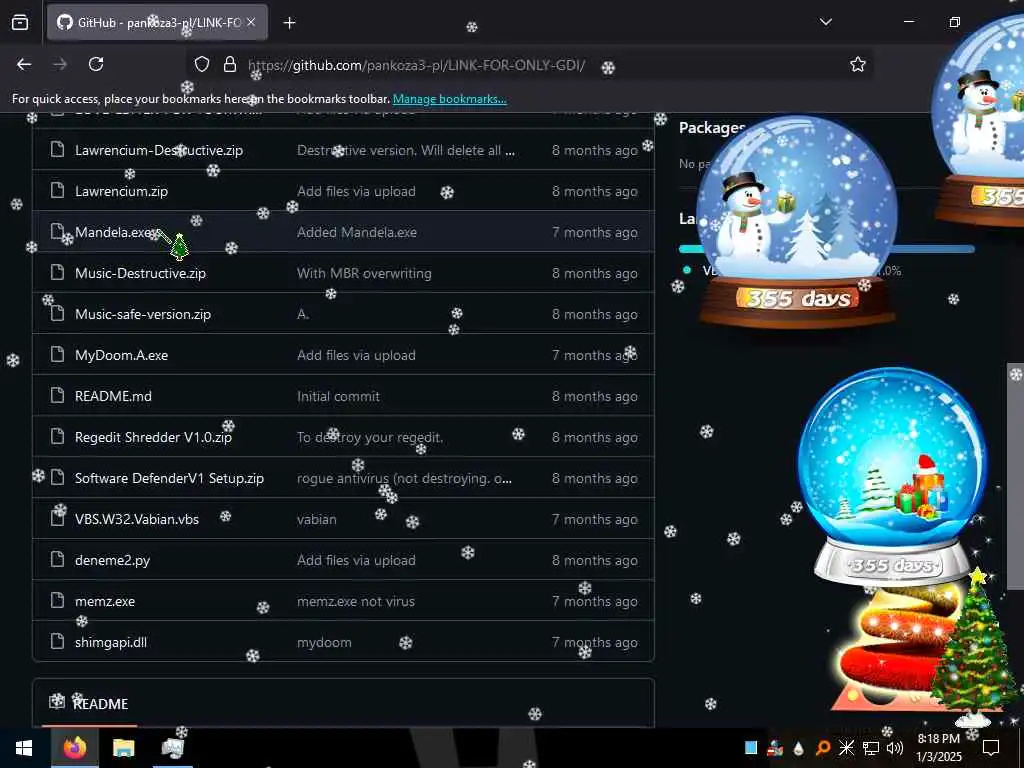The image size is (1024, 768).
Task: Click water drop tray icon
Action: (798, 748)
